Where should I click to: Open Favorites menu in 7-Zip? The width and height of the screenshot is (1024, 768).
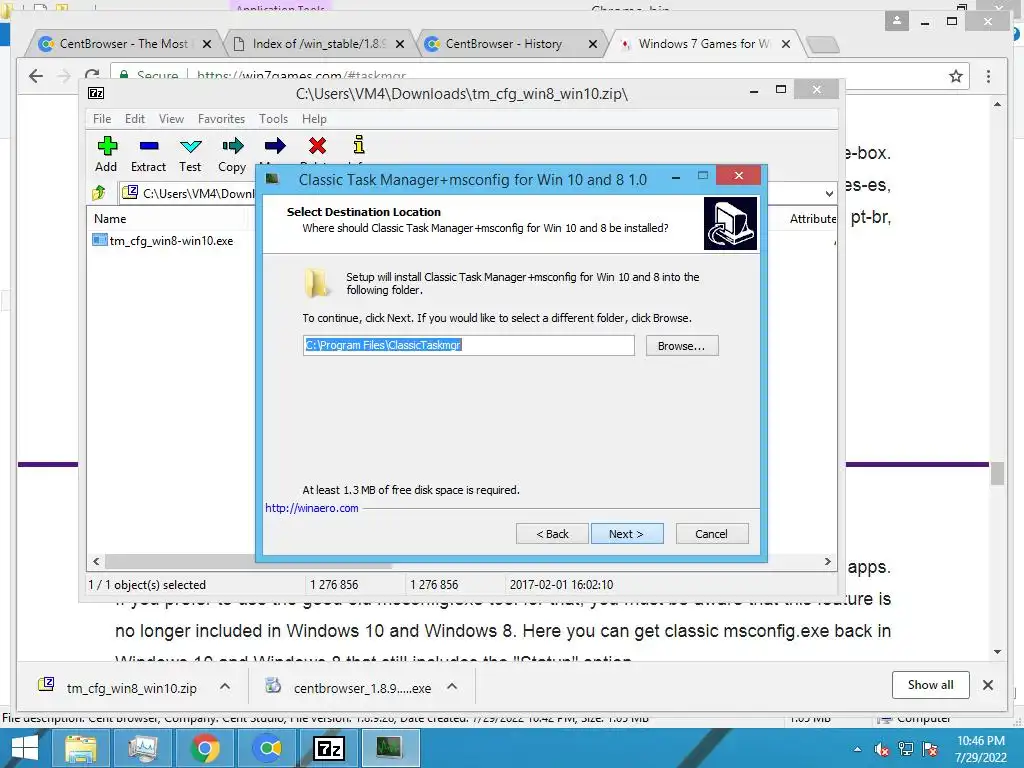(x=221, y=119)
